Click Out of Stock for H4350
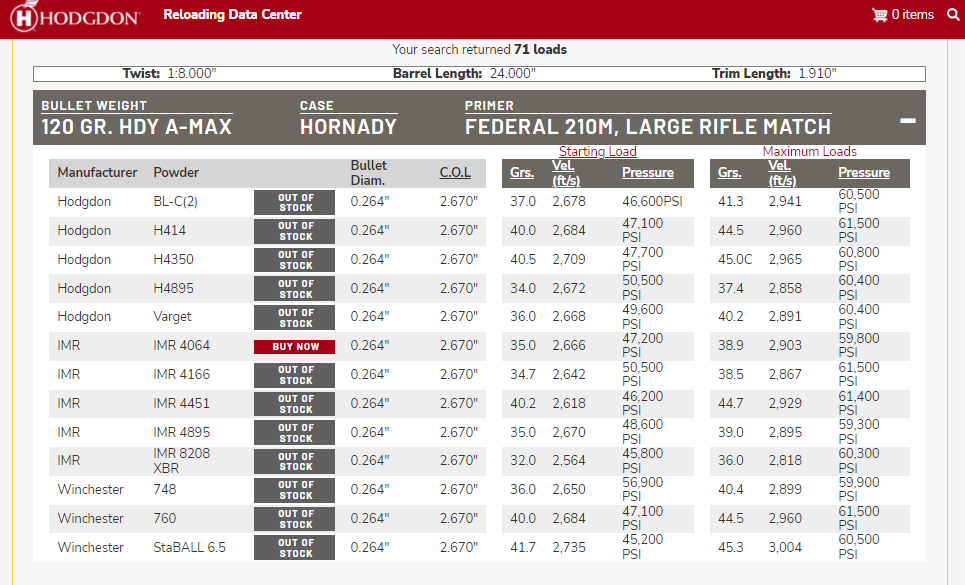Screen dimensions: 965x585 click(295, 260)
